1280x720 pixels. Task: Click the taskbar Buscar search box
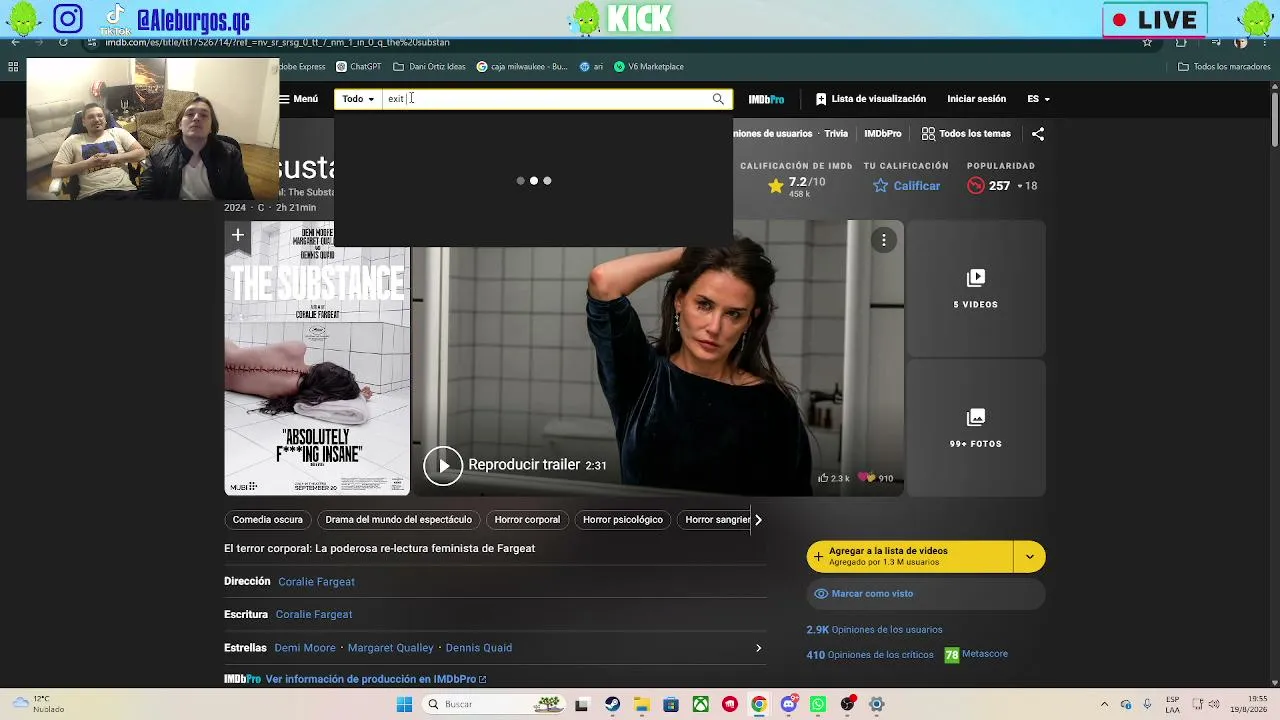493,705
